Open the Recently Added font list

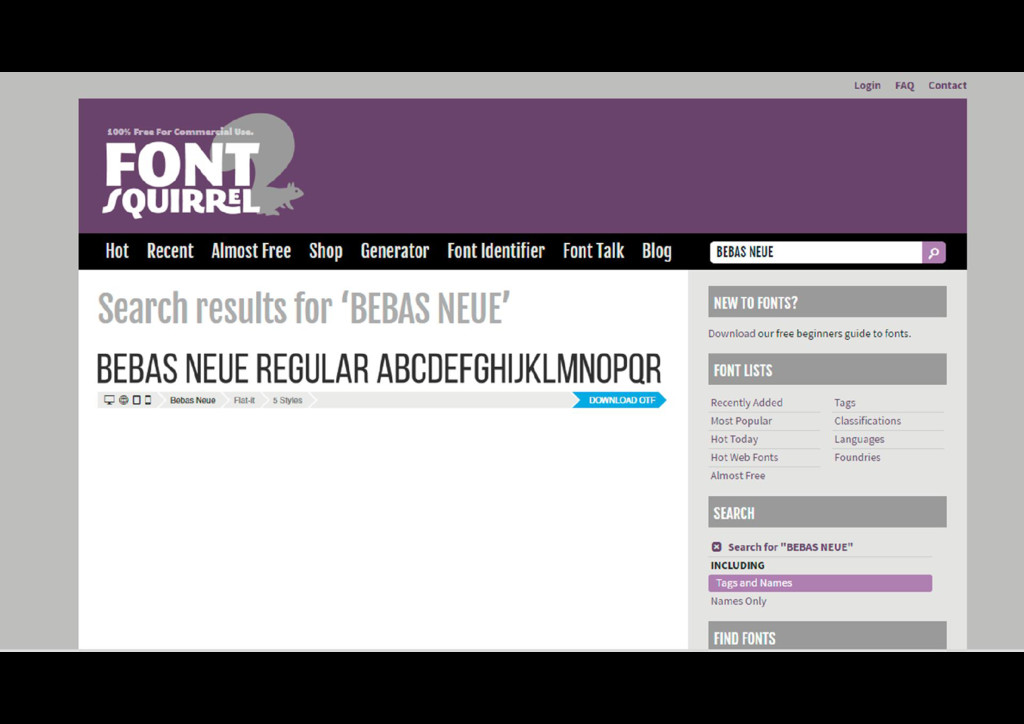click(746, 403)
